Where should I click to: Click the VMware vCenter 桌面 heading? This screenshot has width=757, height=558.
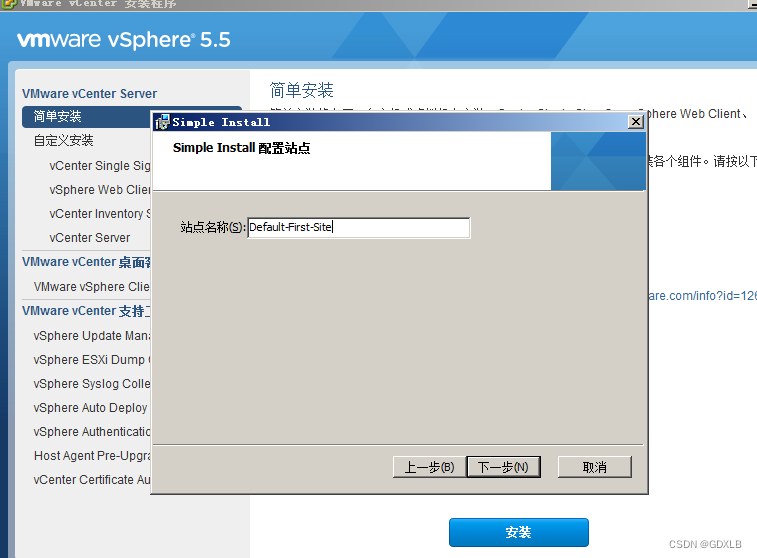(86, 262)
